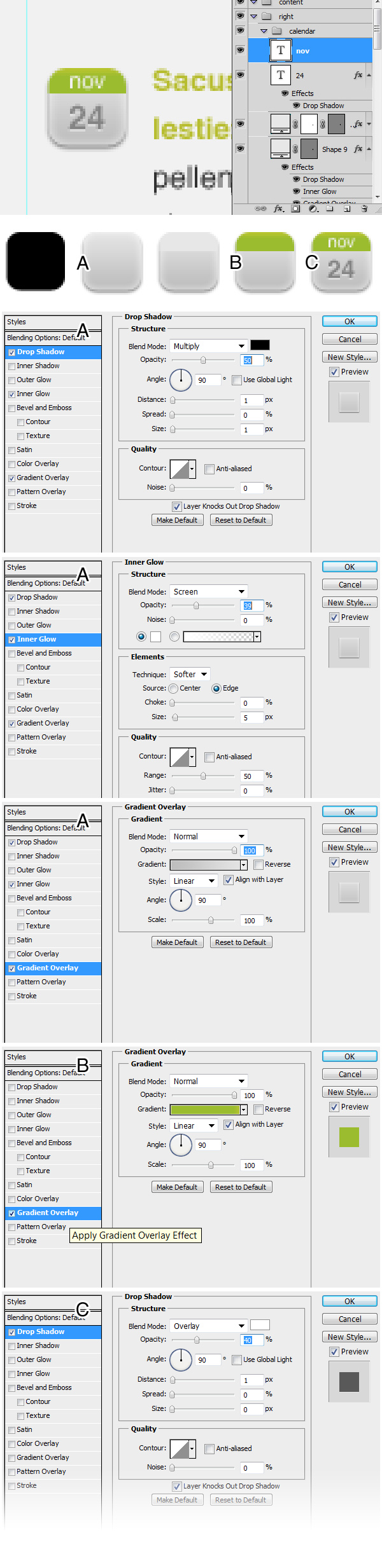Click the angle dial in the Multiply Drop Shadow dialog
The image size is (382, 1568).
(181, 380)
